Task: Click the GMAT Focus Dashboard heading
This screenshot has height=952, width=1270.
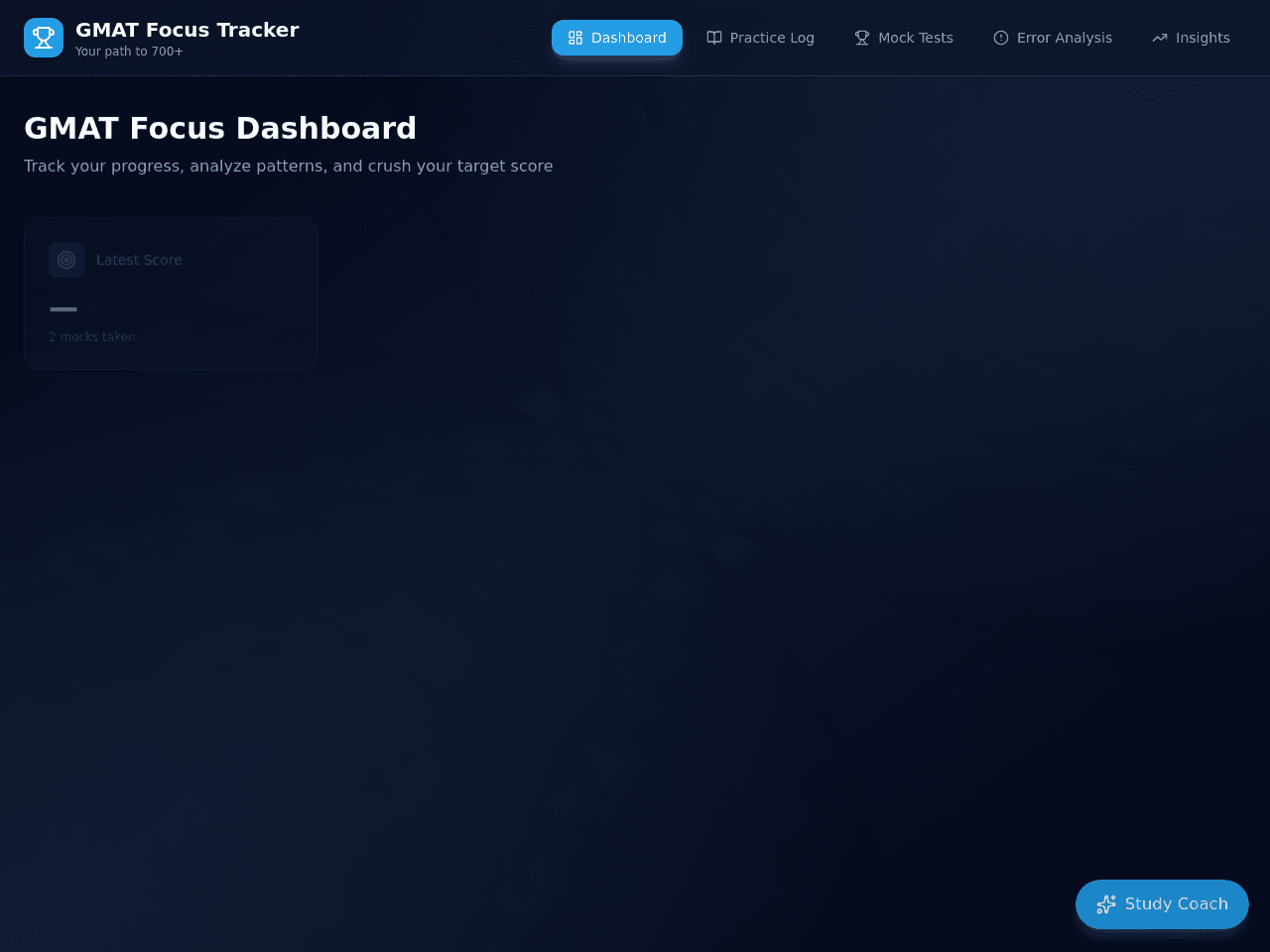Action: tap(220, 128)
